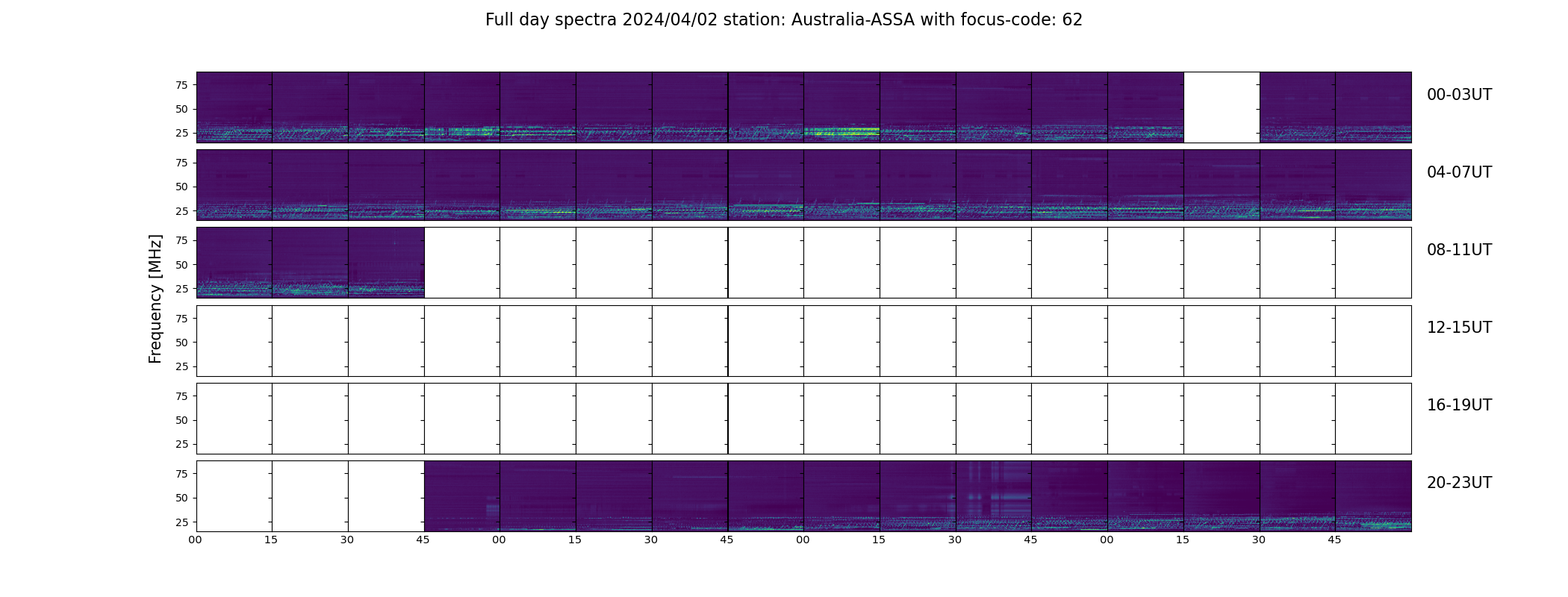The height and width of the screenshot is (597, 1568).
Task: Open the 00:00 spectrum panel in the 00-03UT row
Action: [x=234, y=107]
